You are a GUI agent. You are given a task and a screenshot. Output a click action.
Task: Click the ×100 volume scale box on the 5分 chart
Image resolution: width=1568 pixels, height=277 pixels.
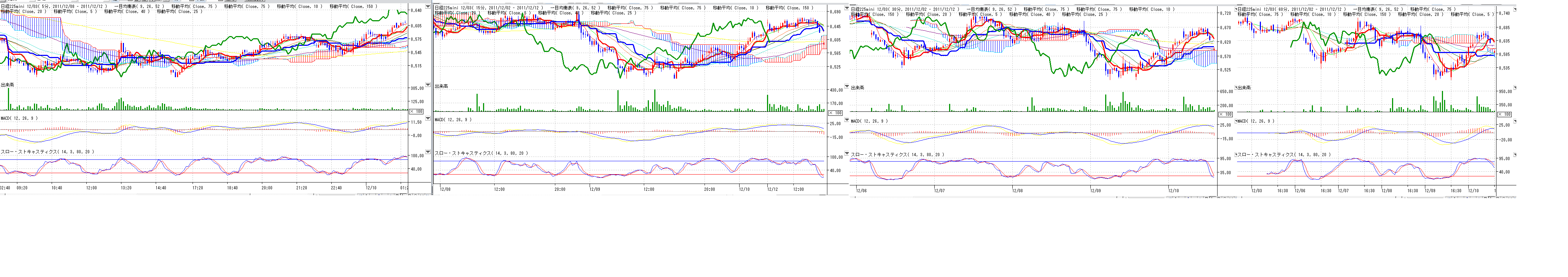click(x=416, y=112)
